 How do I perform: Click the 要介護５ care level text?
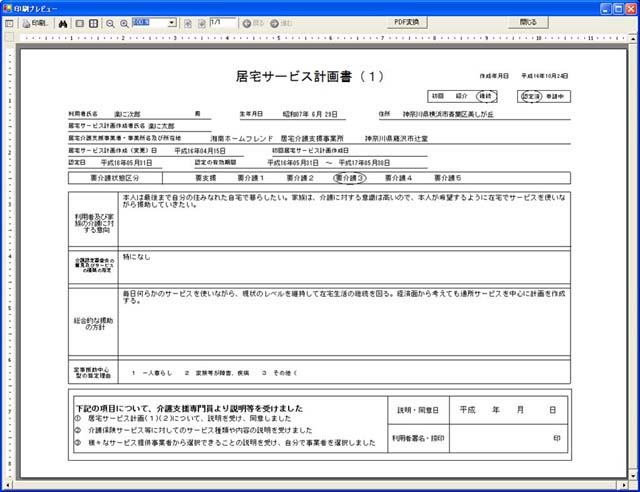[x=448, y=178]
